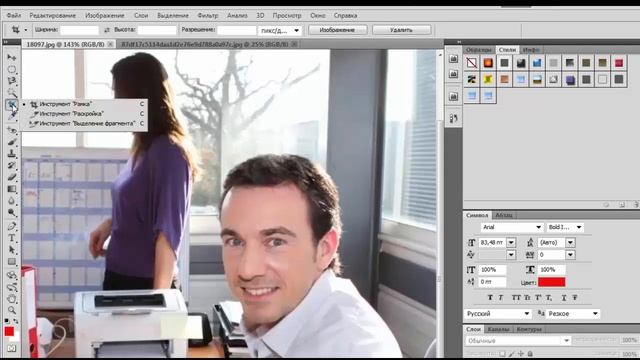Toggle strikethrough text style
The height and width of the screenshot is (360, 640).
point(575,298)
